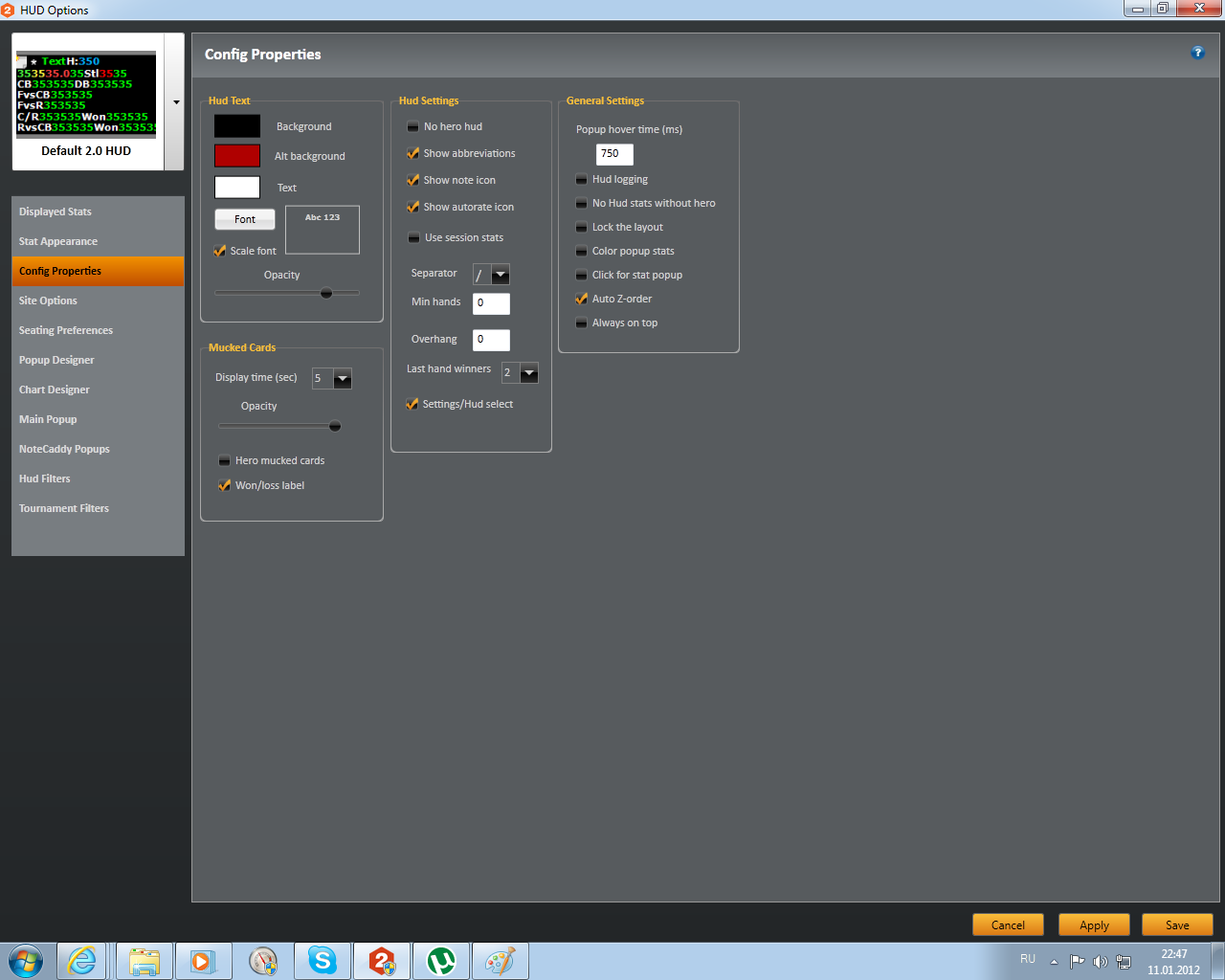Image resolution: width=1225 pixels, height=980 pixels.
Task: Click the Apply button
Action: click(x=1094, y=924)
